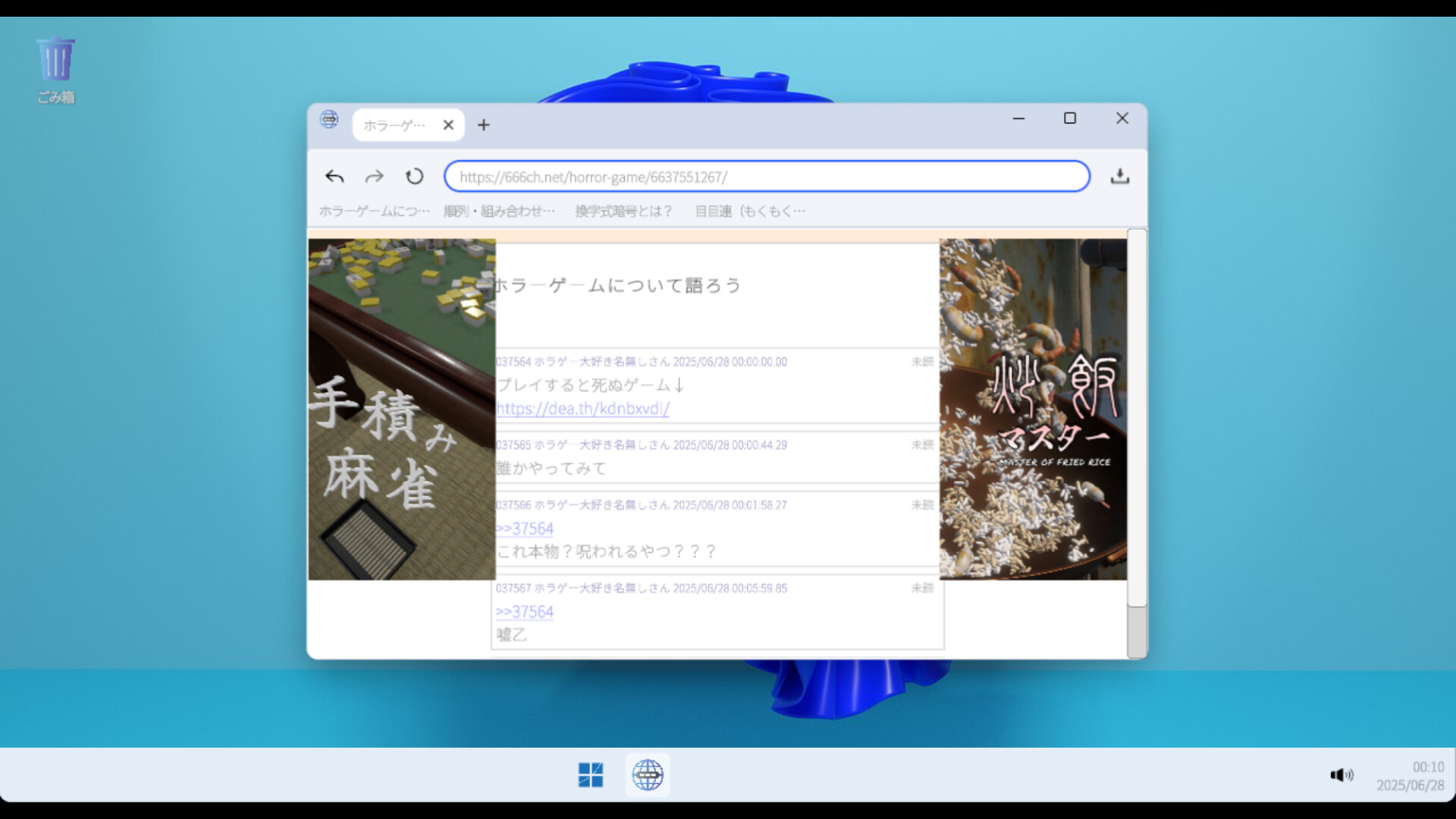
Task: Click the speaker icon in the system tray
Action: [1342, 775]
